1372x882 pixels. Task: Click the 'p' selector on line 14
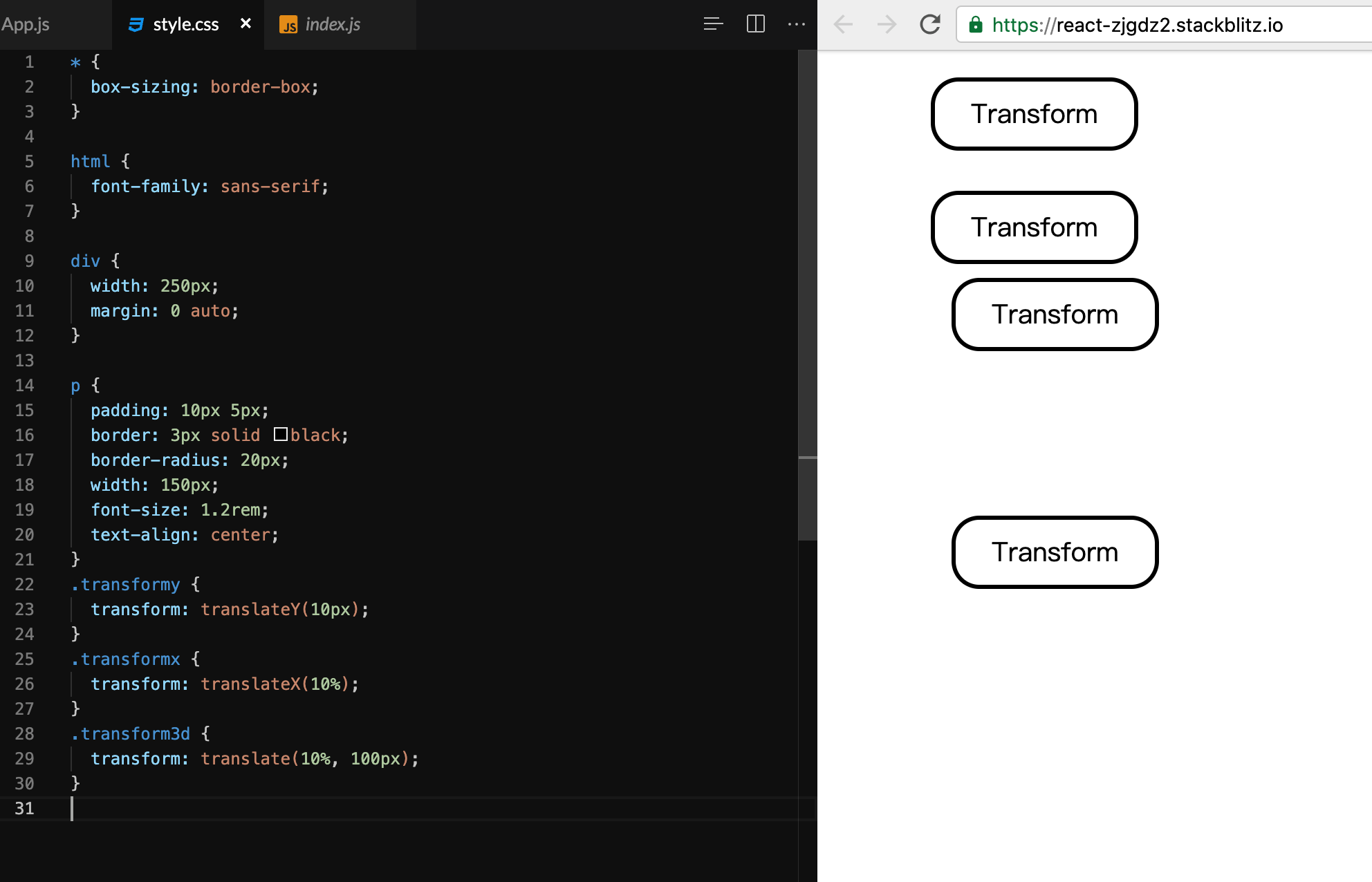pyautogui.click(x=75, y=386)
